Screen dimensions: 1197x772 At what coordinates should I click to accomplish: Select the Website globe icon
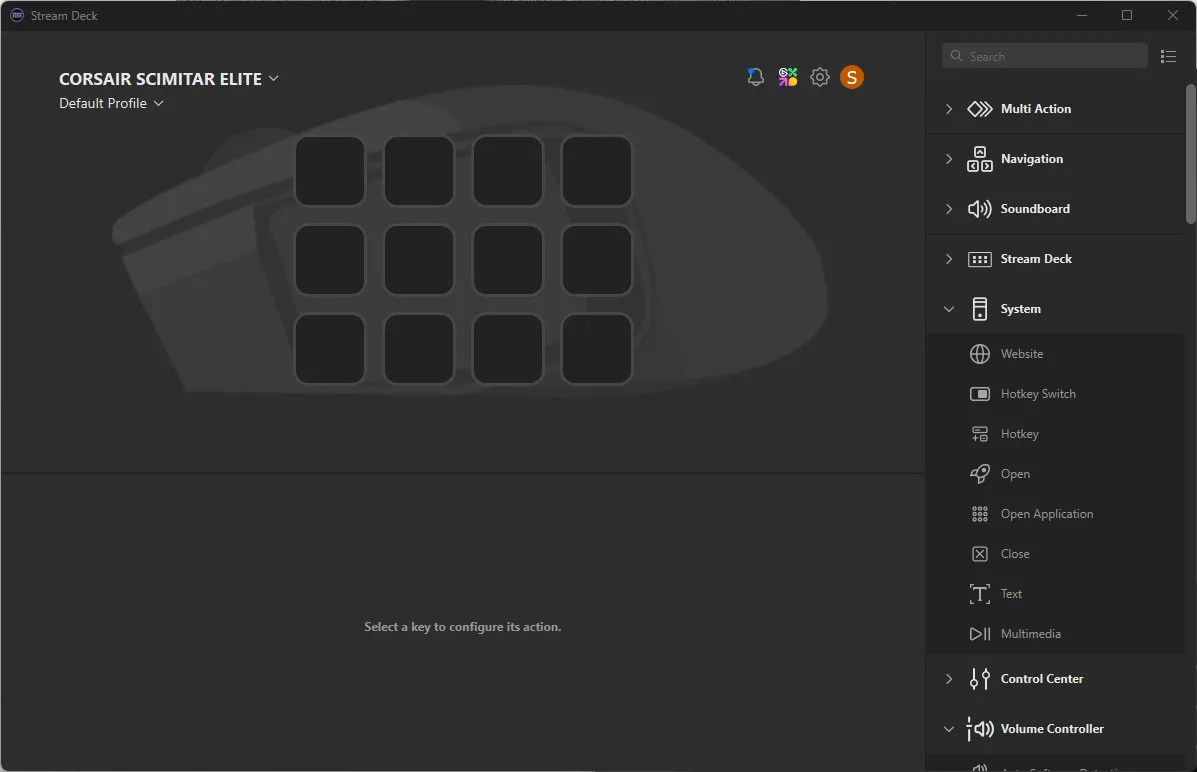pyautogui.click(x=979, y=354)
